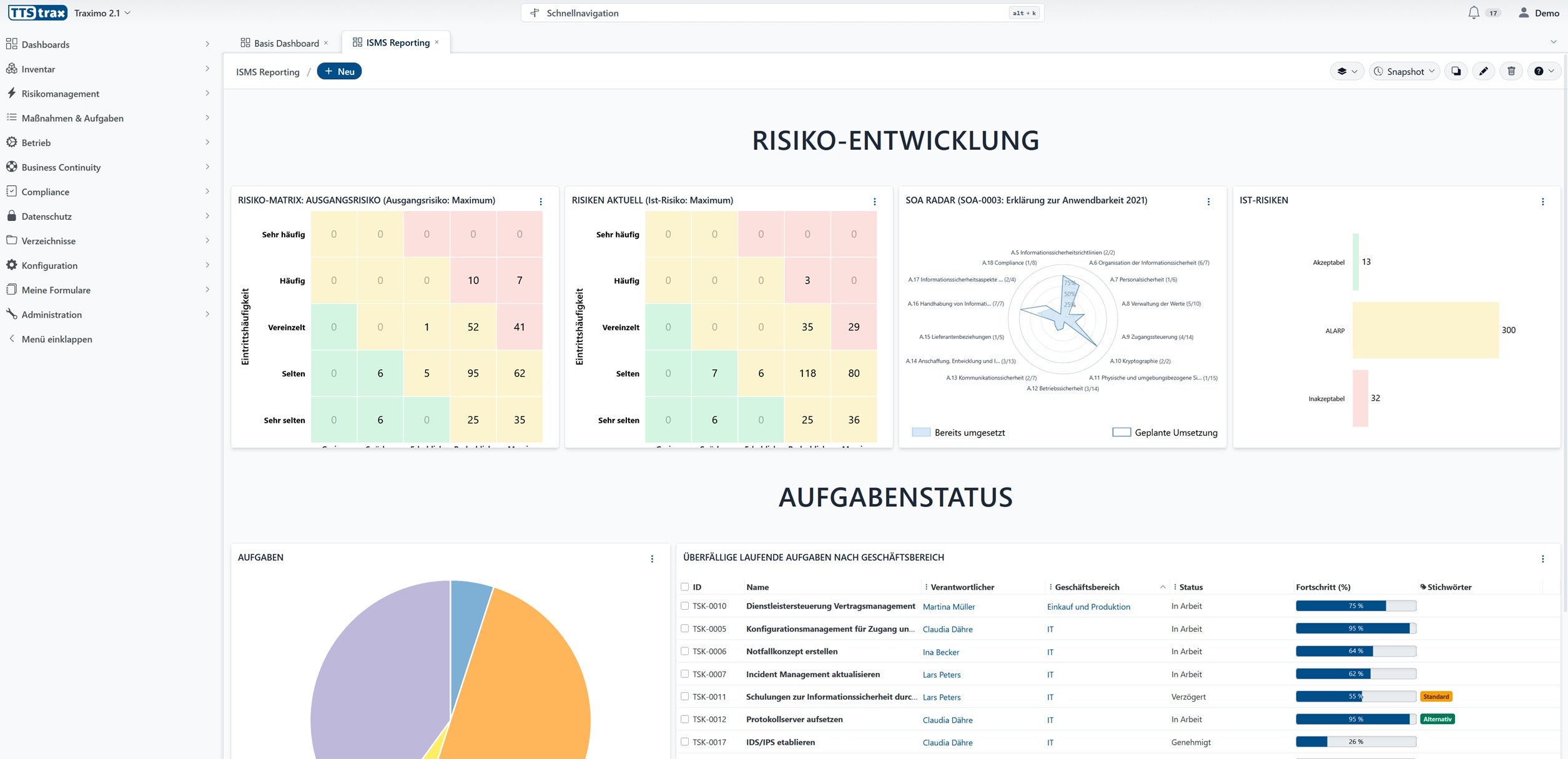Collapse sidebar with Menü einklappen
Screen dimensions: 1568x759
point(51,339)
